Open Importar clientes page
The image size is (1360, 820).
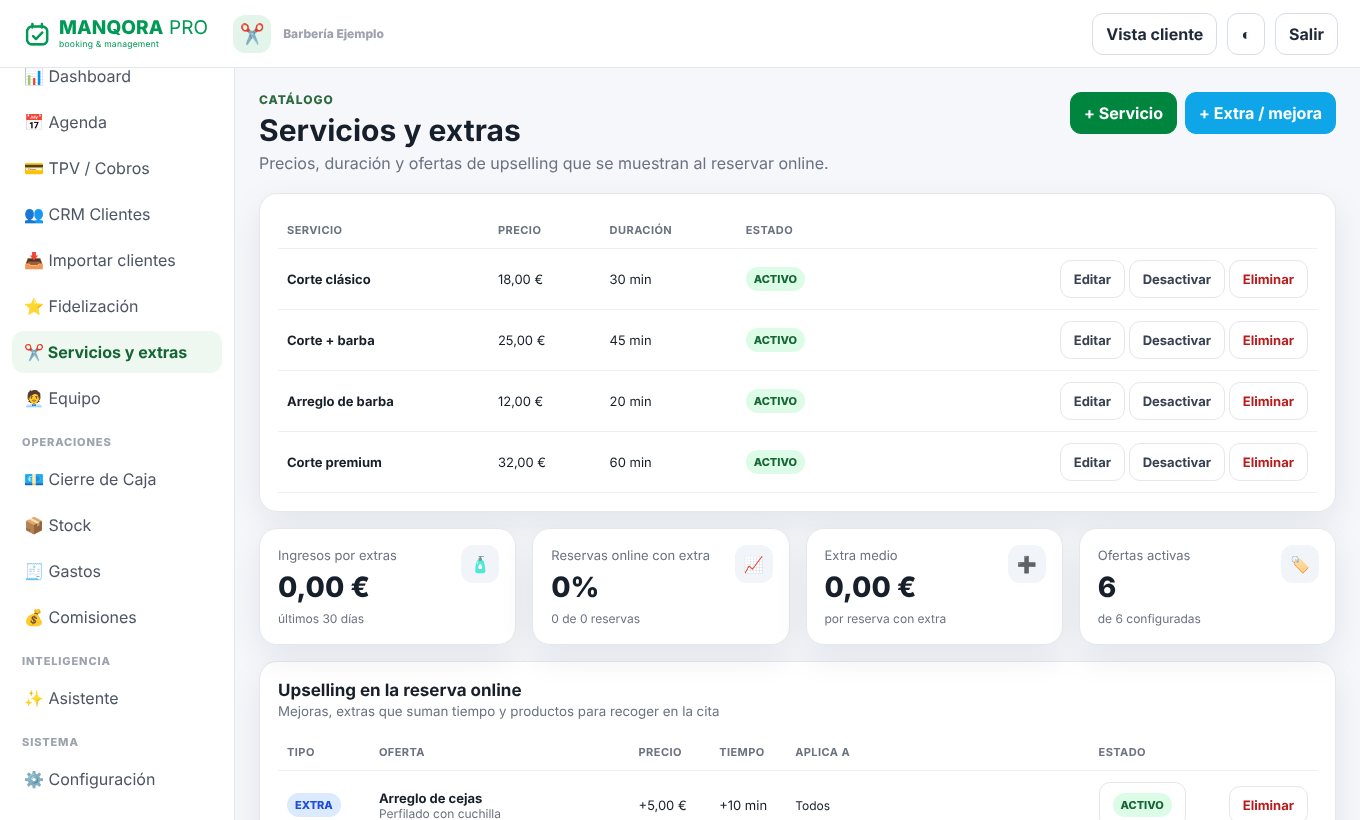coord(117,260)
